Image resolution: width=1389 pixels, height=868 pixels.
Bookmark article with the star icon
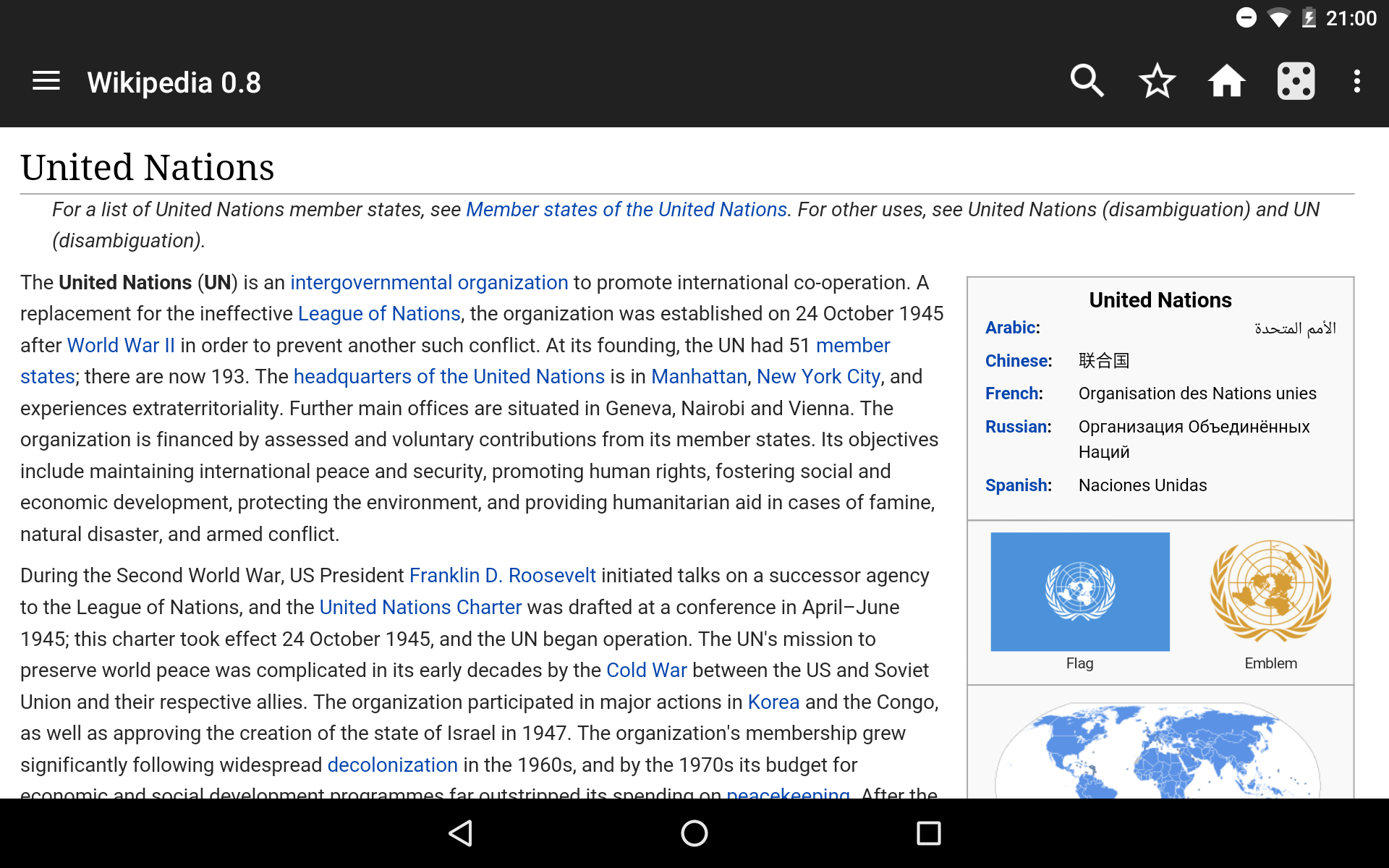click(x=1157, y=81)
